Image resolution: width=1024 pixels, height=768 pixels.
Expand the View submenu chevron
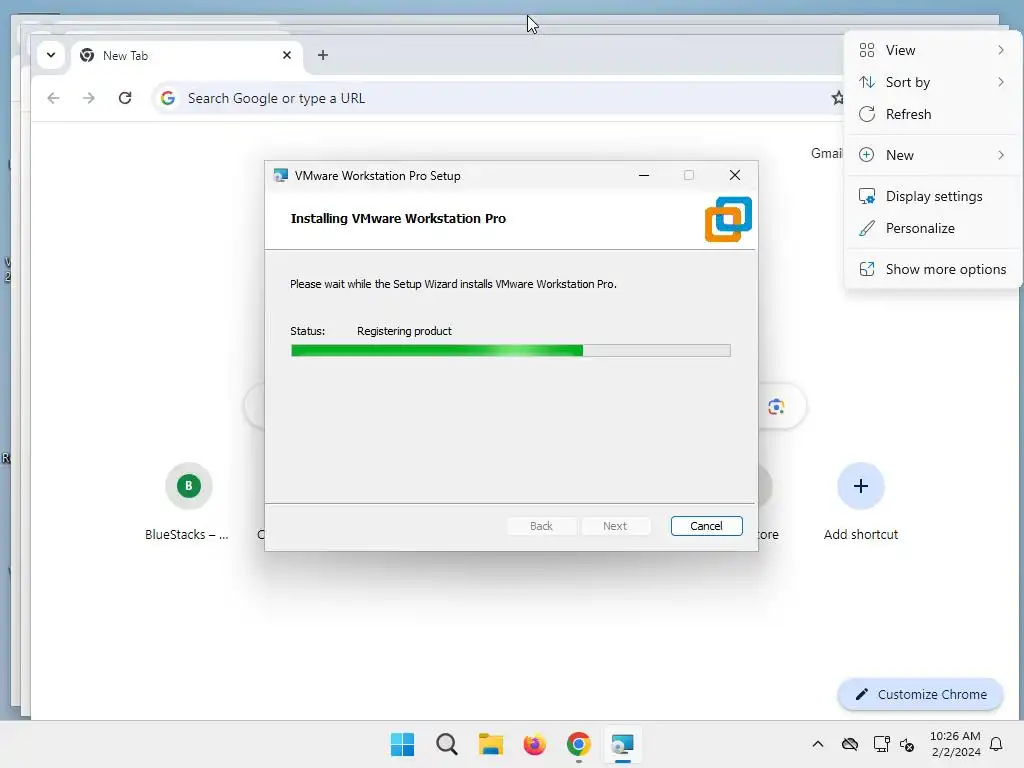pyautogui.click(x=1001, y=50)
